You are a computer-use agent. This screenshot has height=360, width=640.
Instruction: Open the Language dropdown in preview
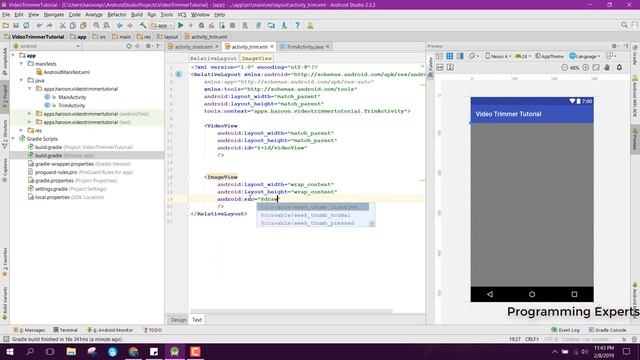tap(585, 56)
